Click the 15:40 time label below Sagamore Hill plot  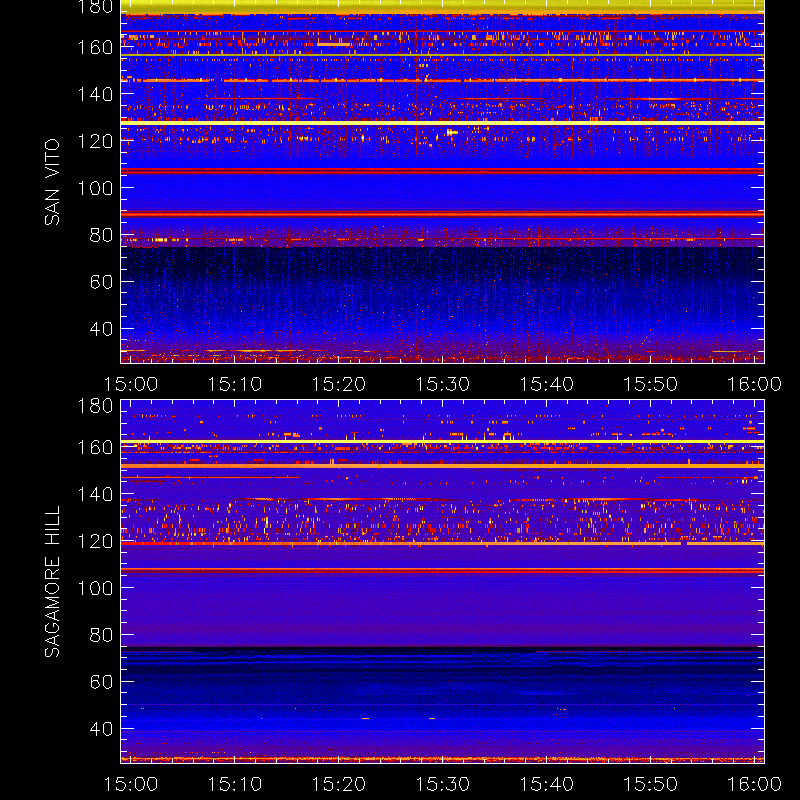pyautogui.click(x=546, y=784)
